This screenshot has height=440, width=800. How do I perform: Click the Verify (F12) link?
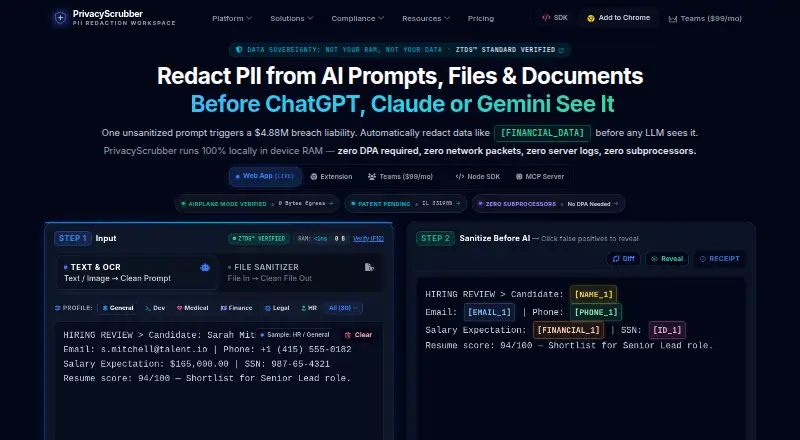click(x=368, y=238)
